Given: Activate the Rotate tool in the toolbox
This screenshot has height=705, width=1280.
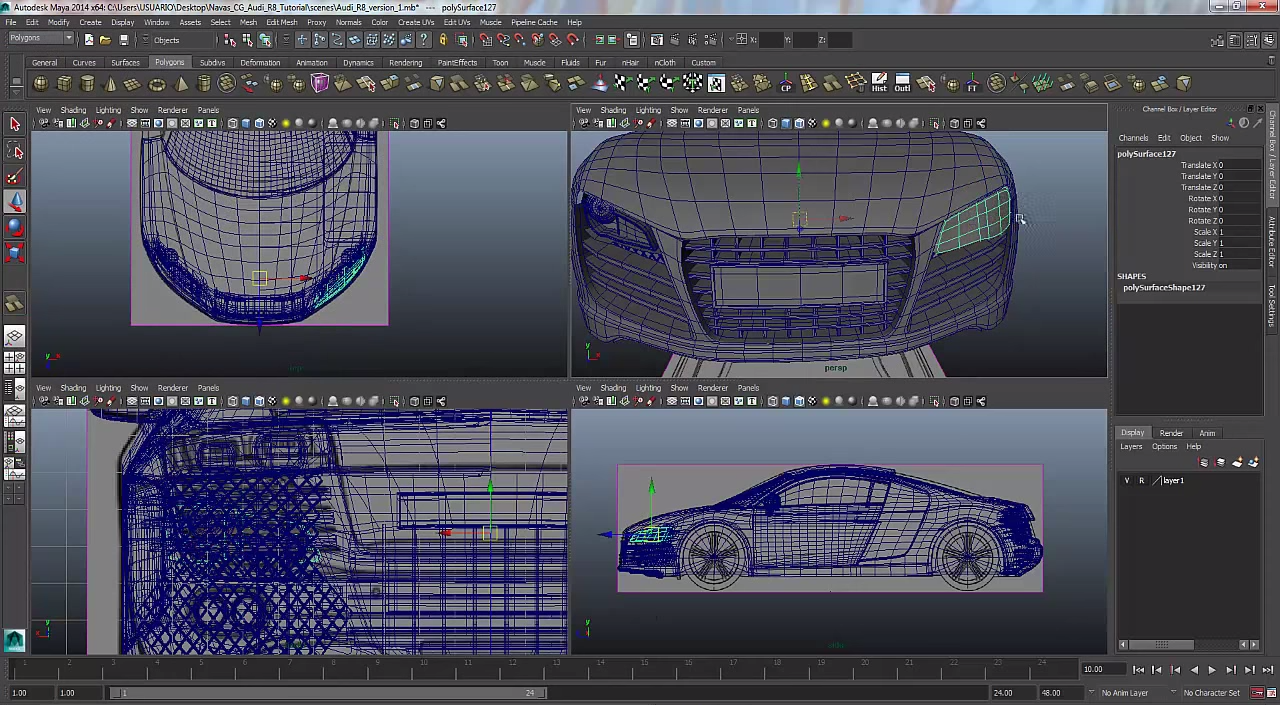Looking at the screenshot, I should (x=15, y=228).
